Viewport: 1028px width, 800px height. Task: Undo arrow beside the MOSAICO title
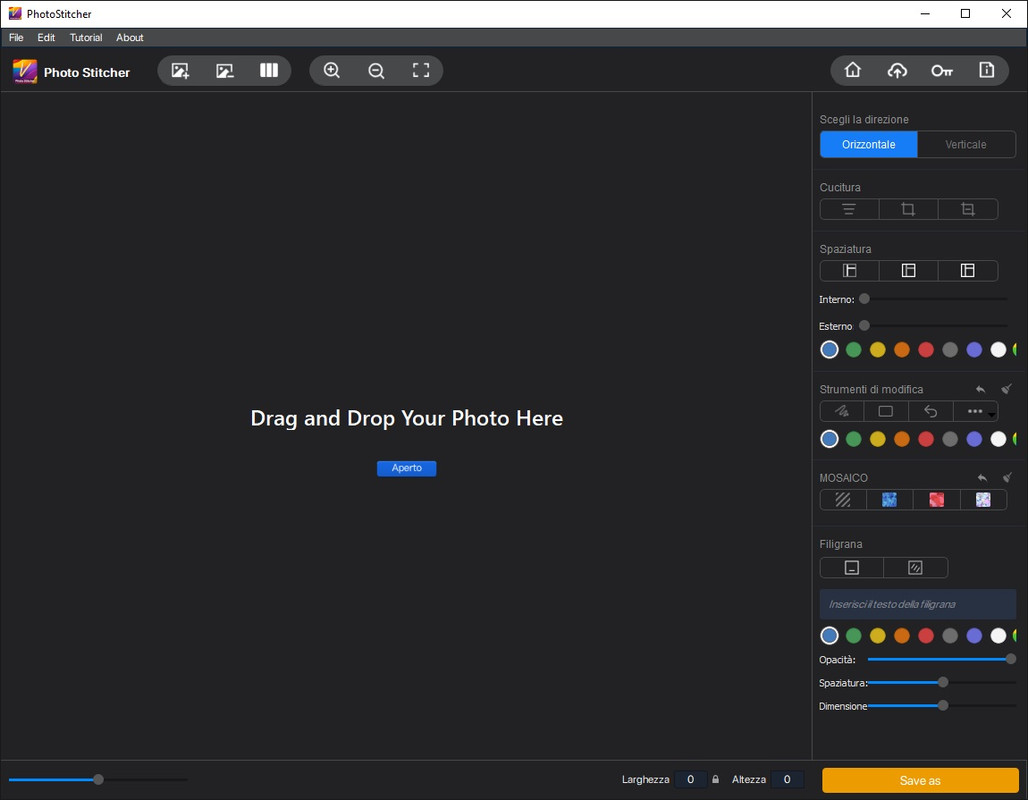pos(982,478)
